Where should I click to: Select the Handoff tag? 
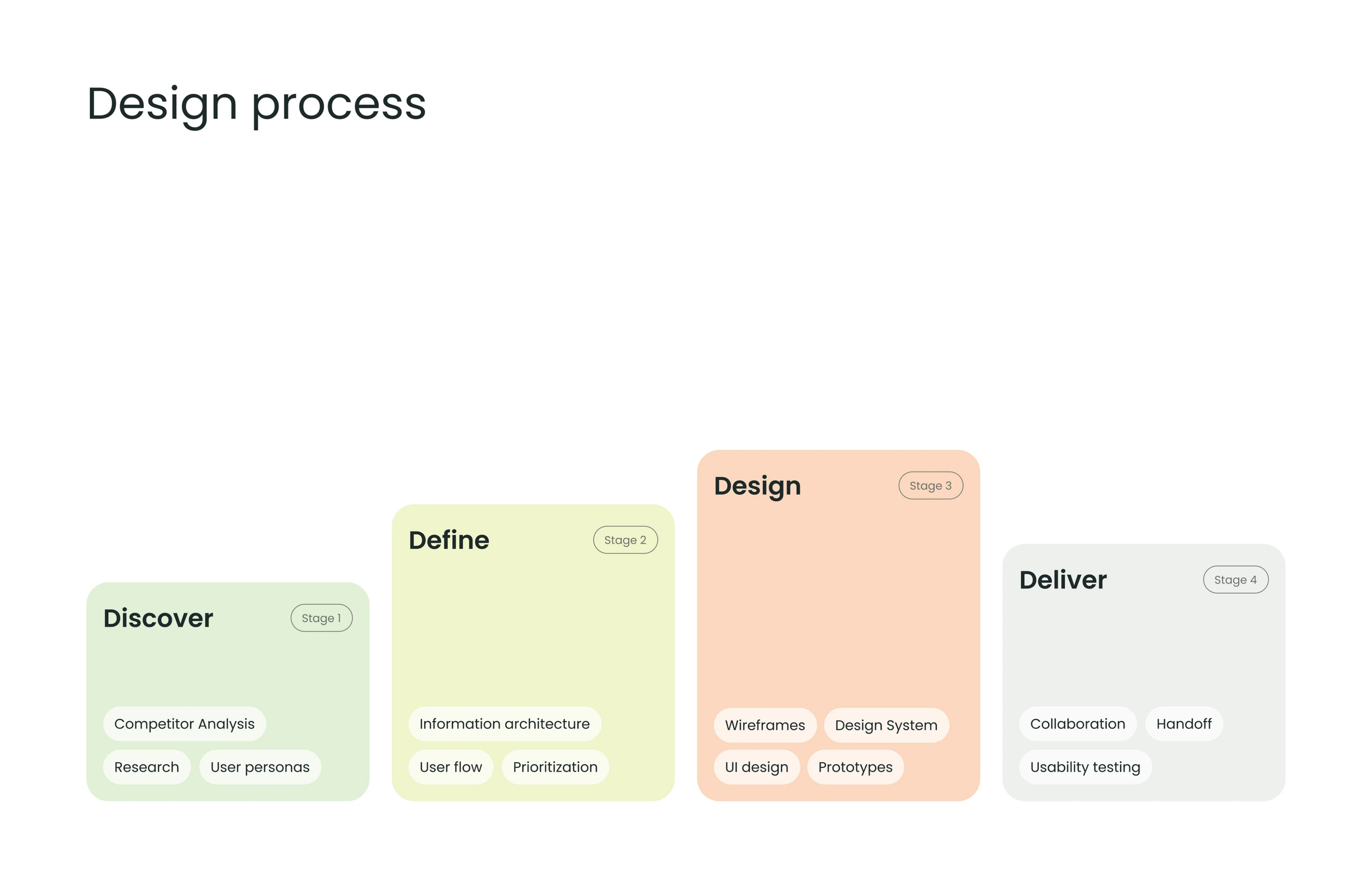point(1183,724)
